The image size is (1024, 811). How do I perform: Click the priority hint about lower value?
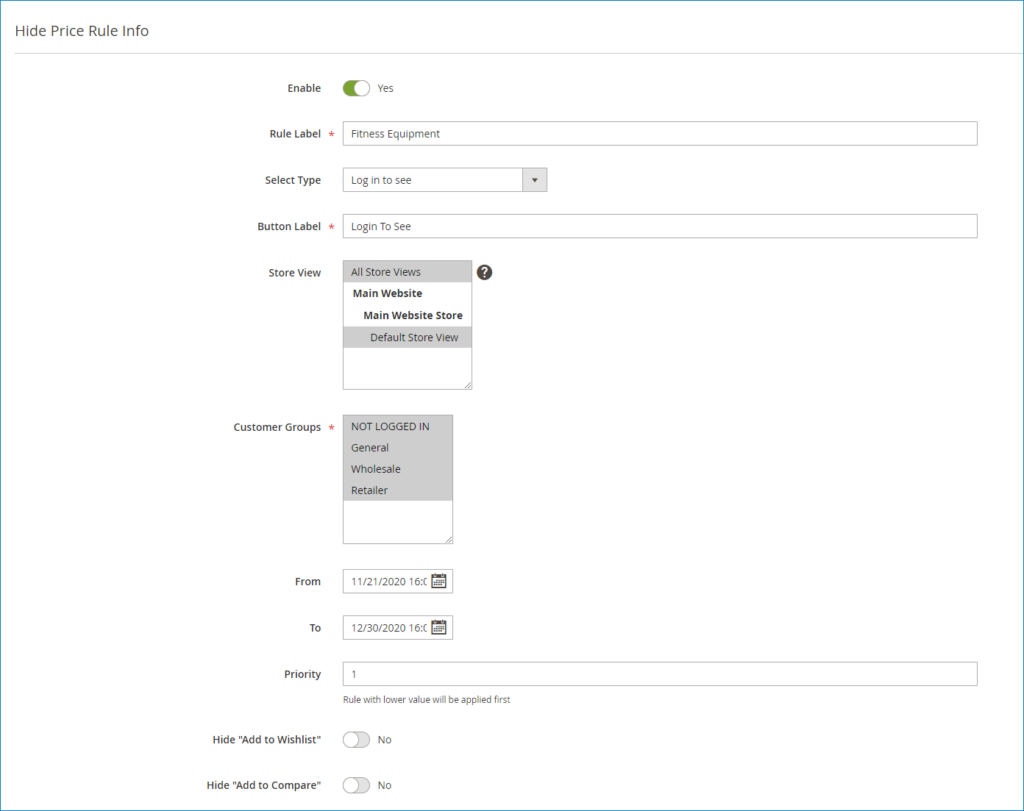pos(426,699)
